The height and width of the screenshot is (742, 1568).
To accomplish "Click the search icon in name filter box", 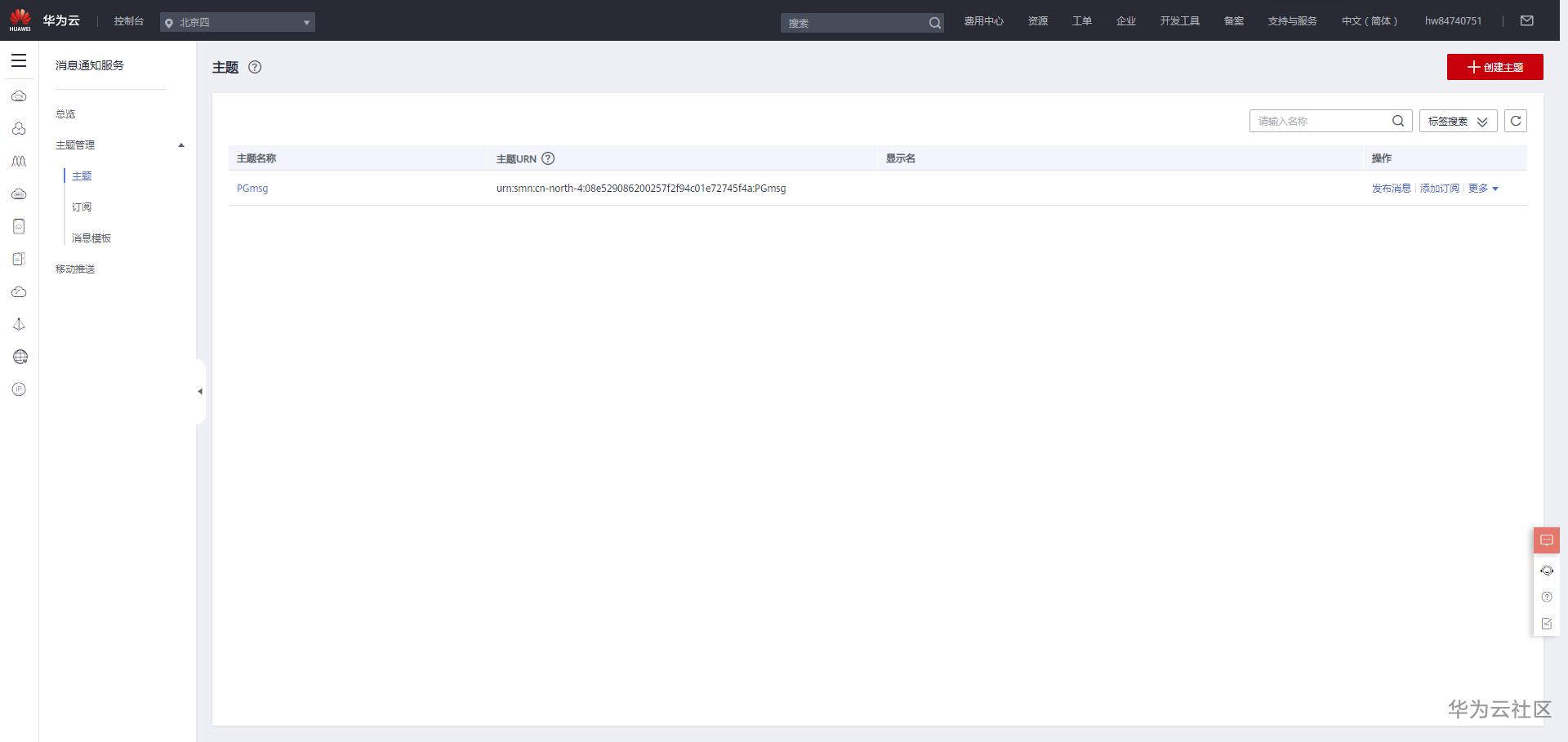I will point(1398,121).
